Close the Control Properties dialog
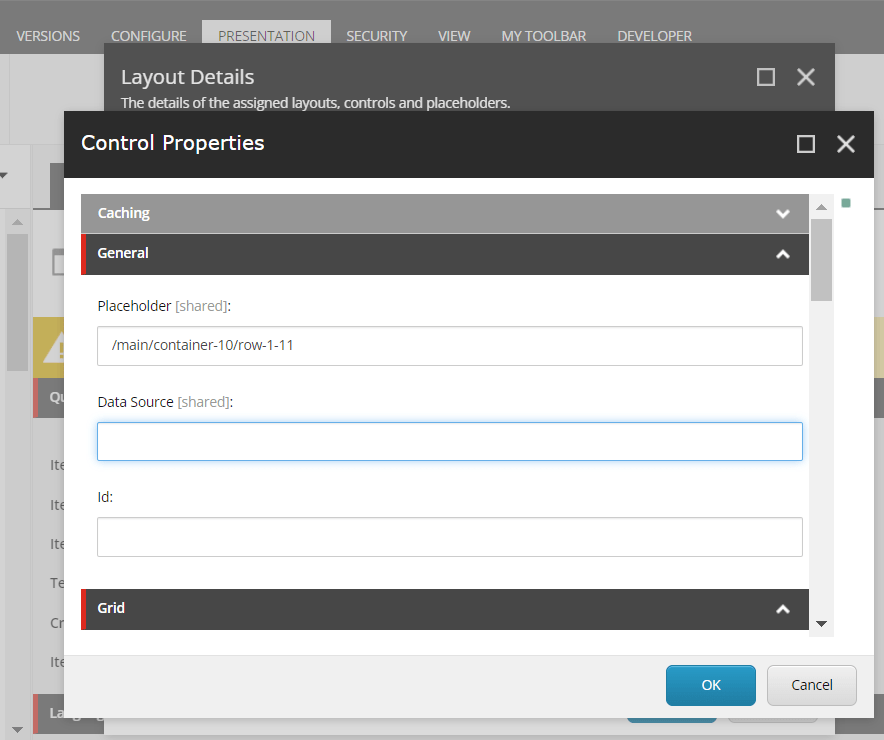Image resolution: width=884 pixels, height=740 pixels. (x=846, y=144)
